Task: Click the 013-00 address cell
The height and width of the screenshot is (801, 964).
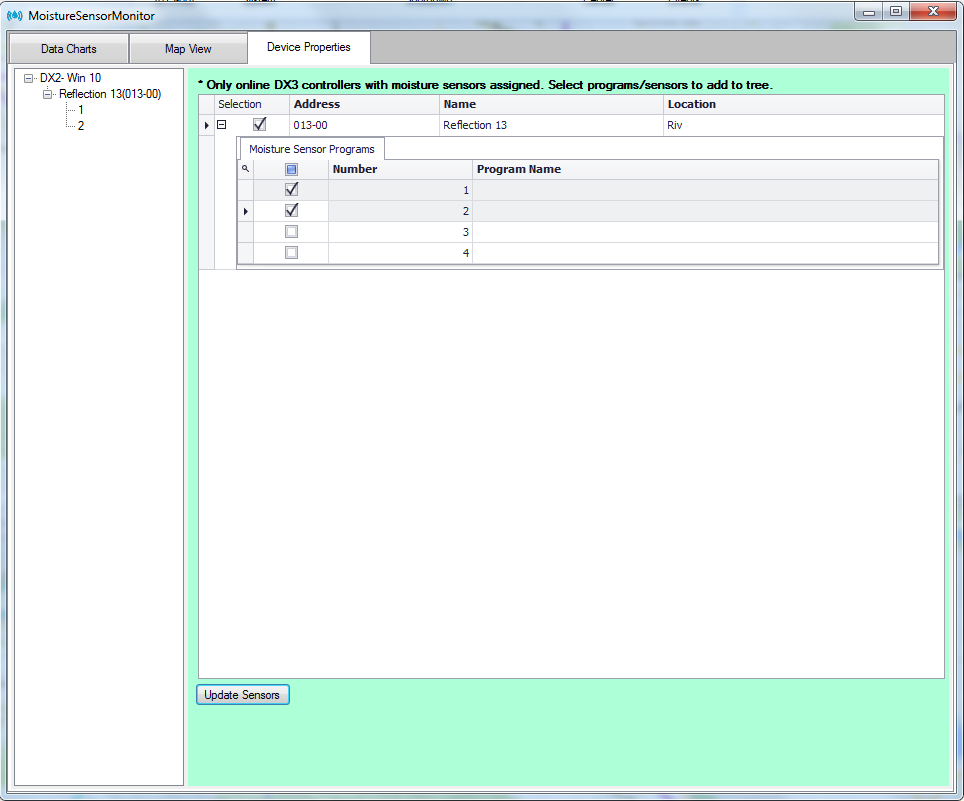Action: [365, 125]
